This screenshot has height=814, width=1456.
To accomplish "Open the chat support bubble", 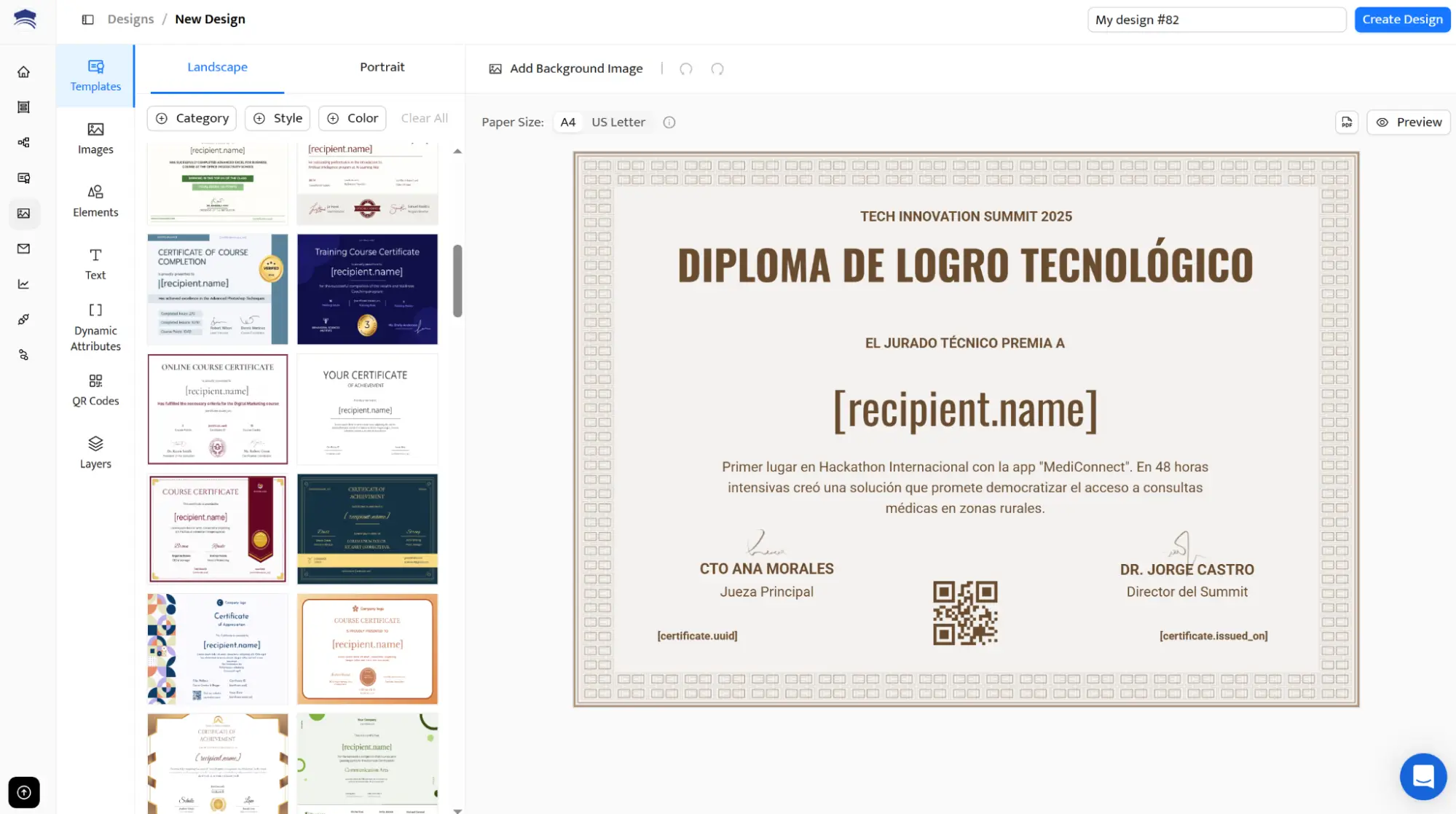I will click(x=1422, y=776).
